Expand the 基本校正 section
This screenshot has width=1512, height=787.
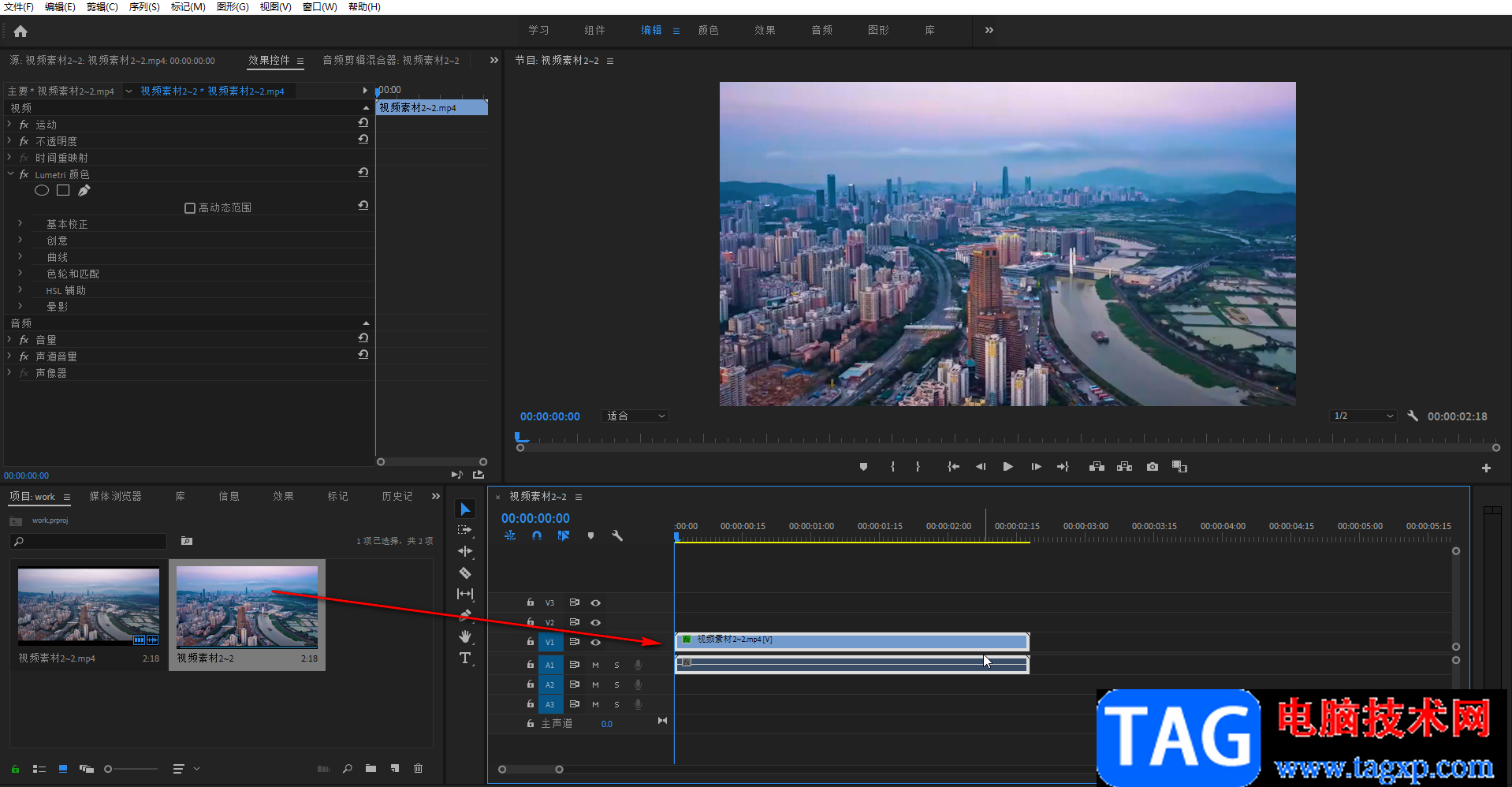point(20,223)
